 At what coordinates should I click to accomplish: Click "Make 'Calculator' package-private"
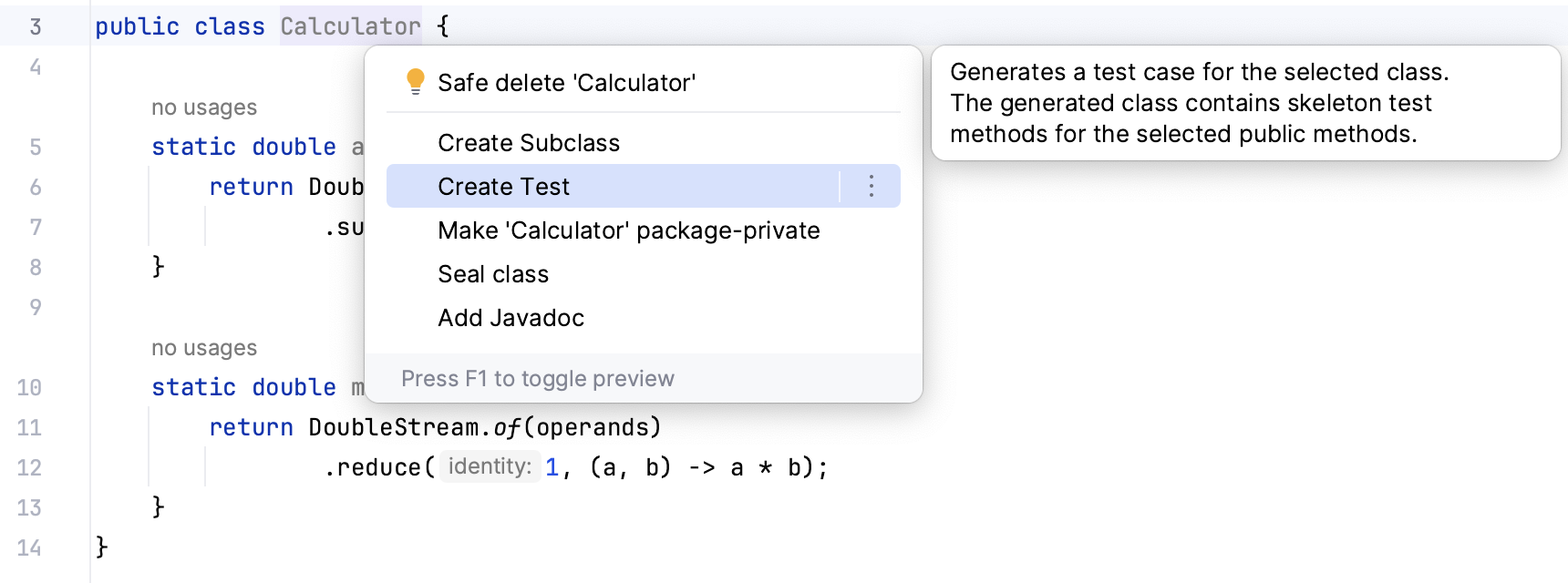tap(629, 230)
